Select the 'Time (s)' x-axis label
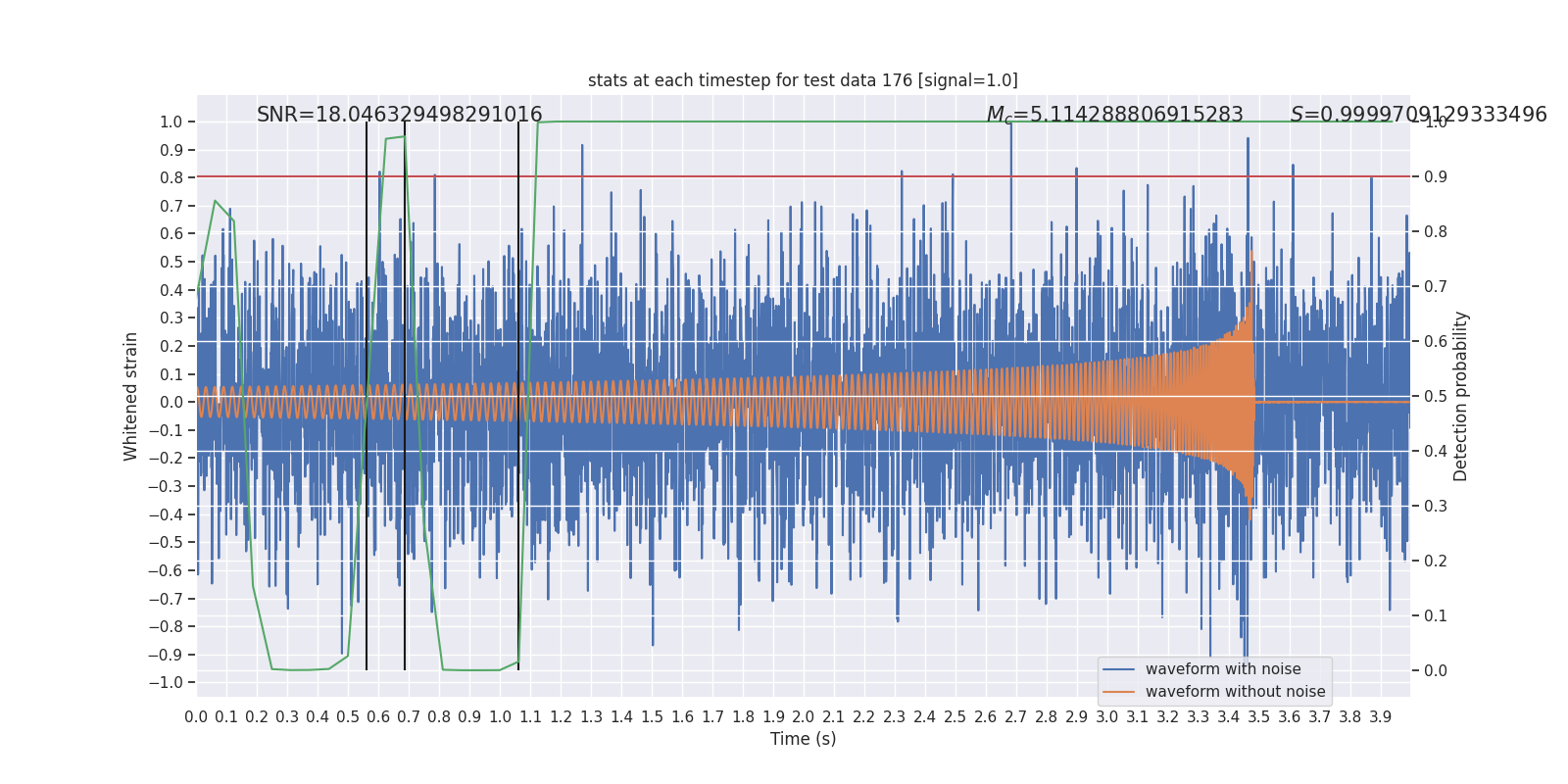This screenshot has height=784, width=1568. click(x=804, y=739)
